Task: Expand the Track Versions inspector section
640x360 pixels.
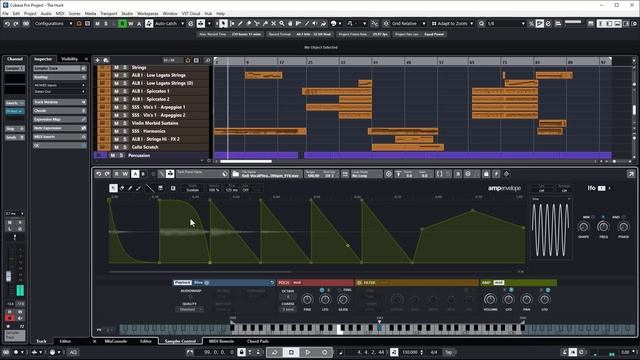Action: click(60, 102)
